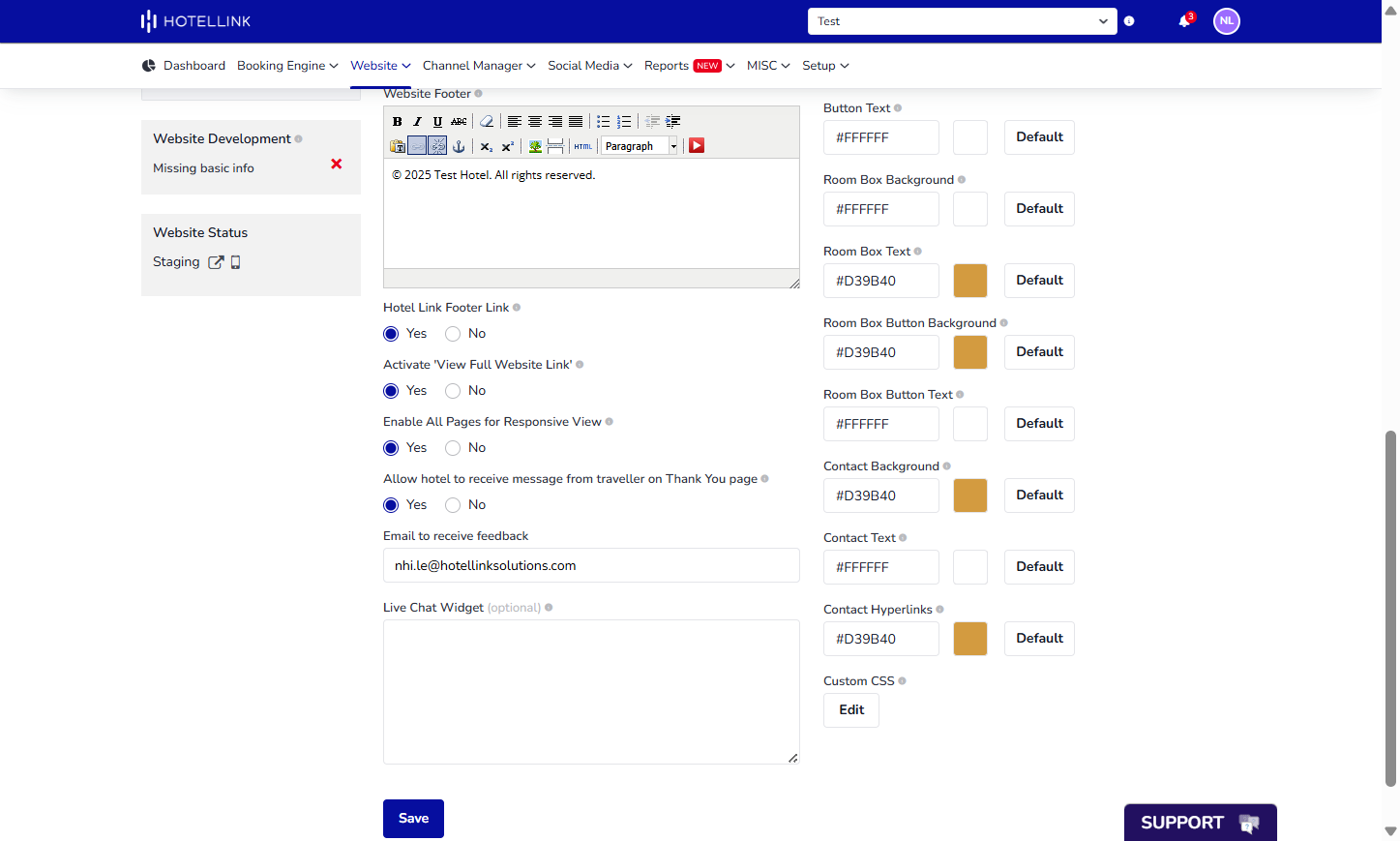Click the remove formatting eraser icon
The height and width of the screenshot is (841, 1400).
(487, 122)
